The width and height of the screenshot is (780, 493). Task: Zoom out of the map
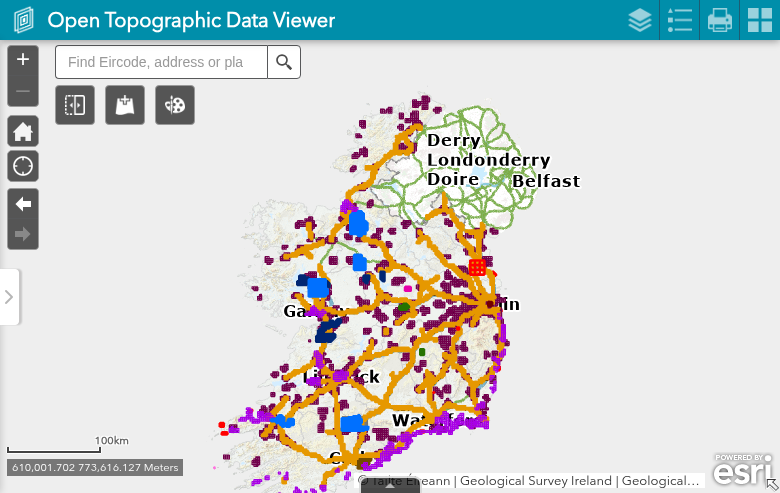coord(23,91)
